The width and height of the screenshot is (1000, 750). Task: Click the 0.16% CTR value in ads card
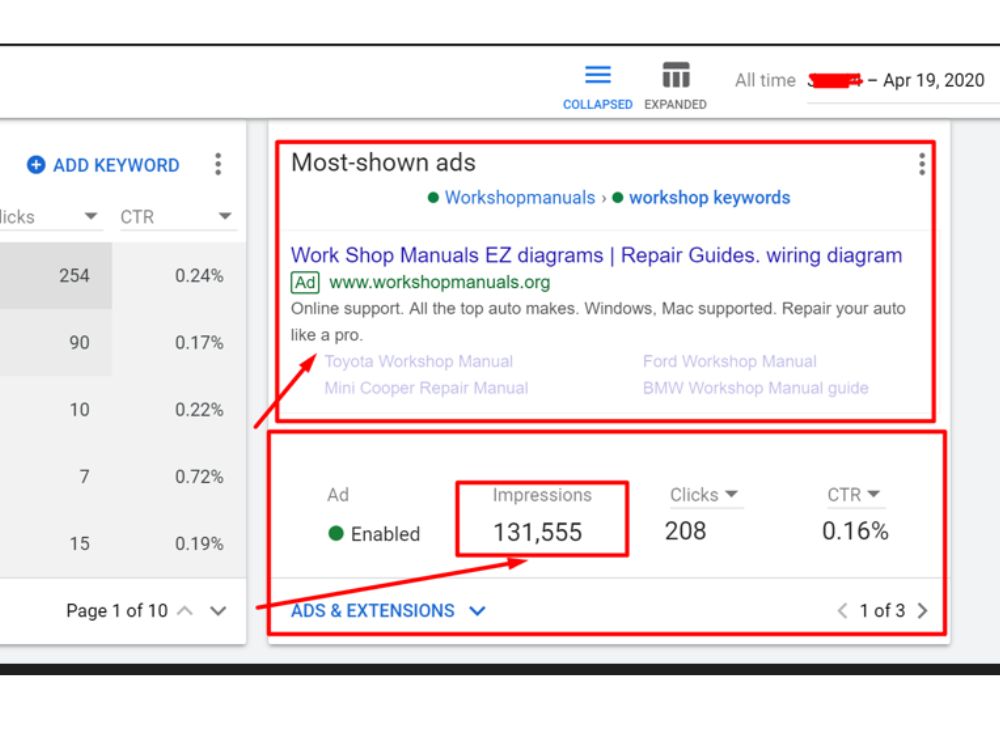855,531
